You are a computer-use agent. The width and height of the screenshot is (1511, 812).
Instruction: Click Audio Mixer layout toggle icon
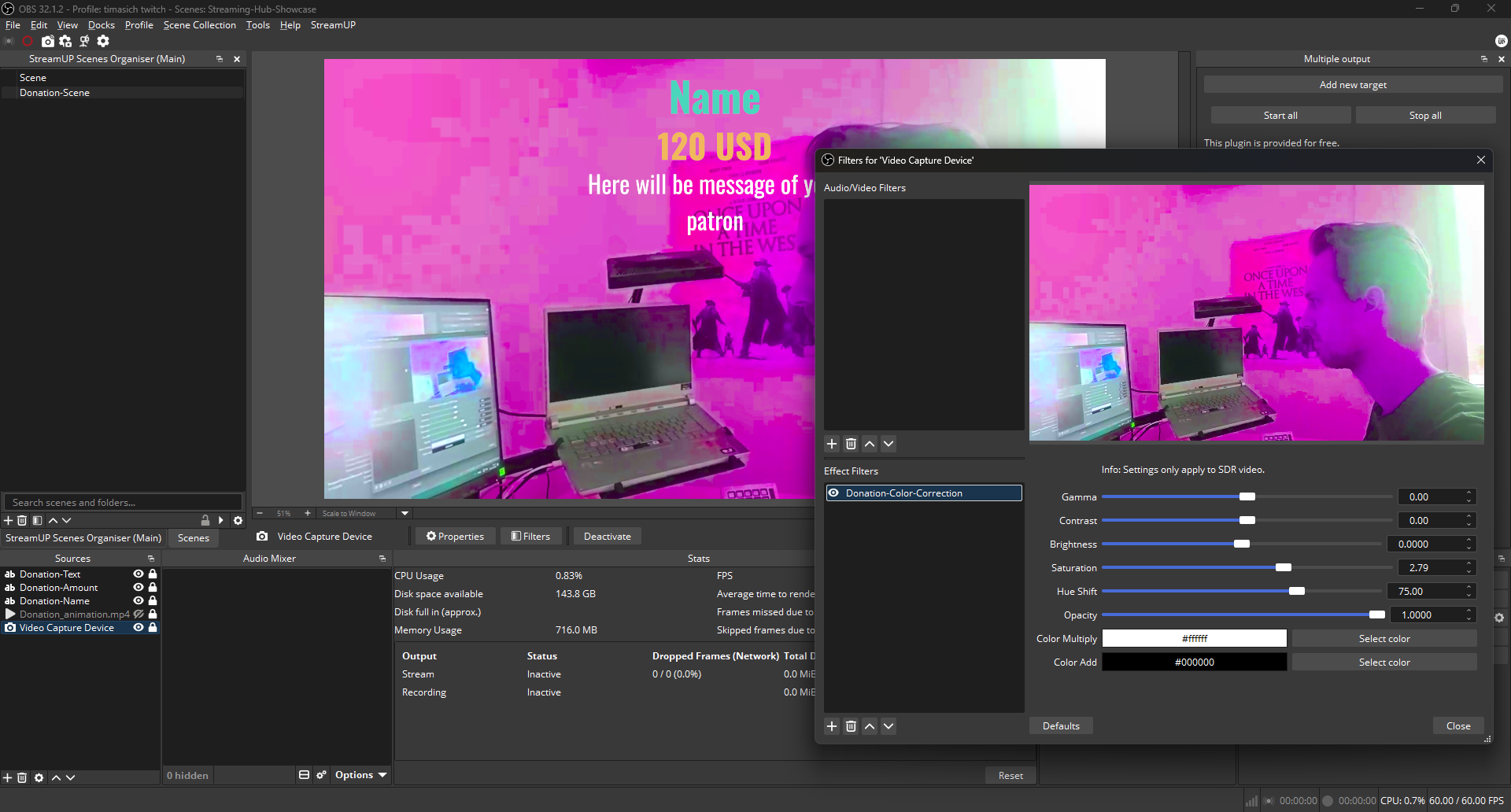pyautogui.click(x=304, y=775)
